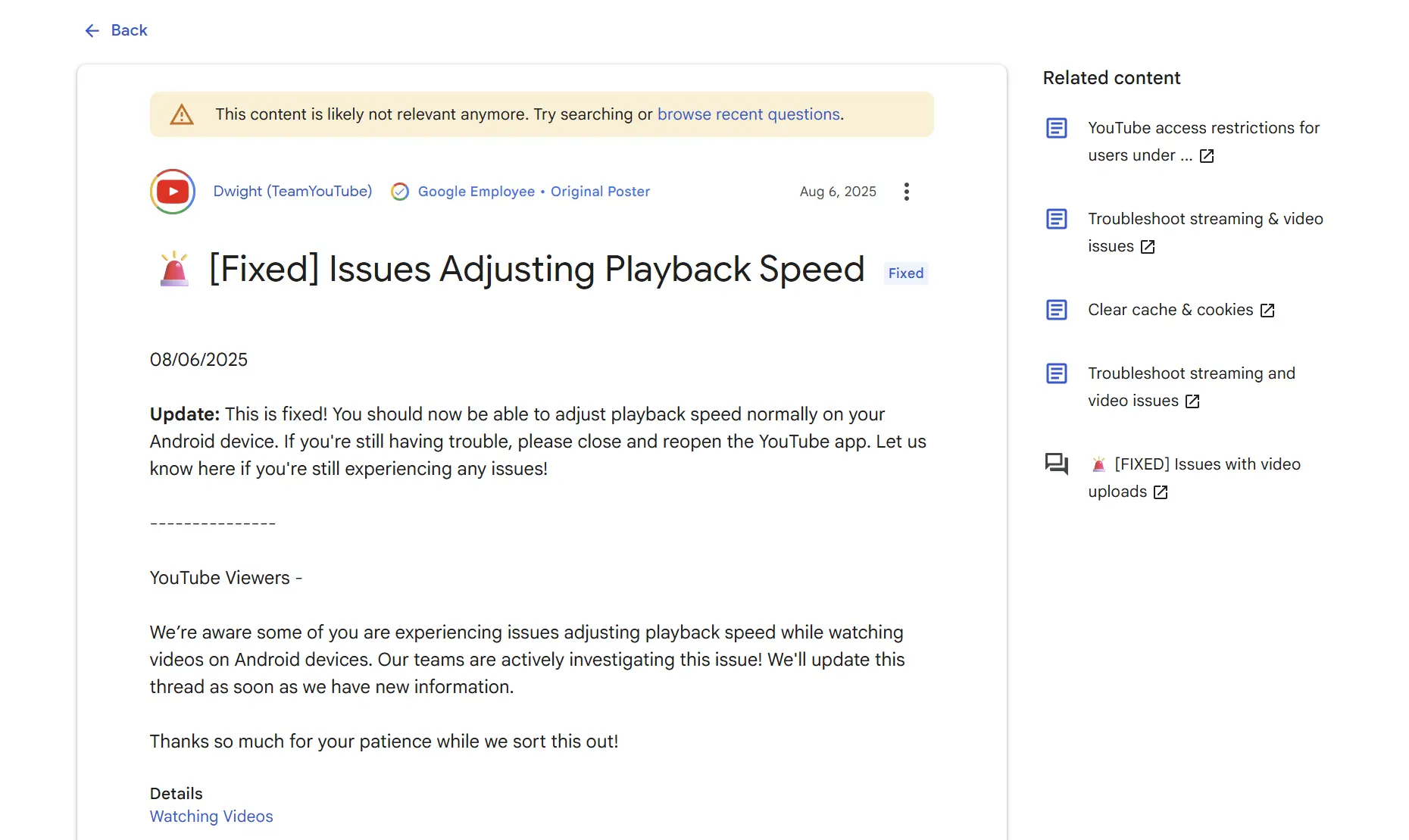Viewport: 1409px width, 840px height.
Task: Click the Back text link
Action: coord(129,30)
